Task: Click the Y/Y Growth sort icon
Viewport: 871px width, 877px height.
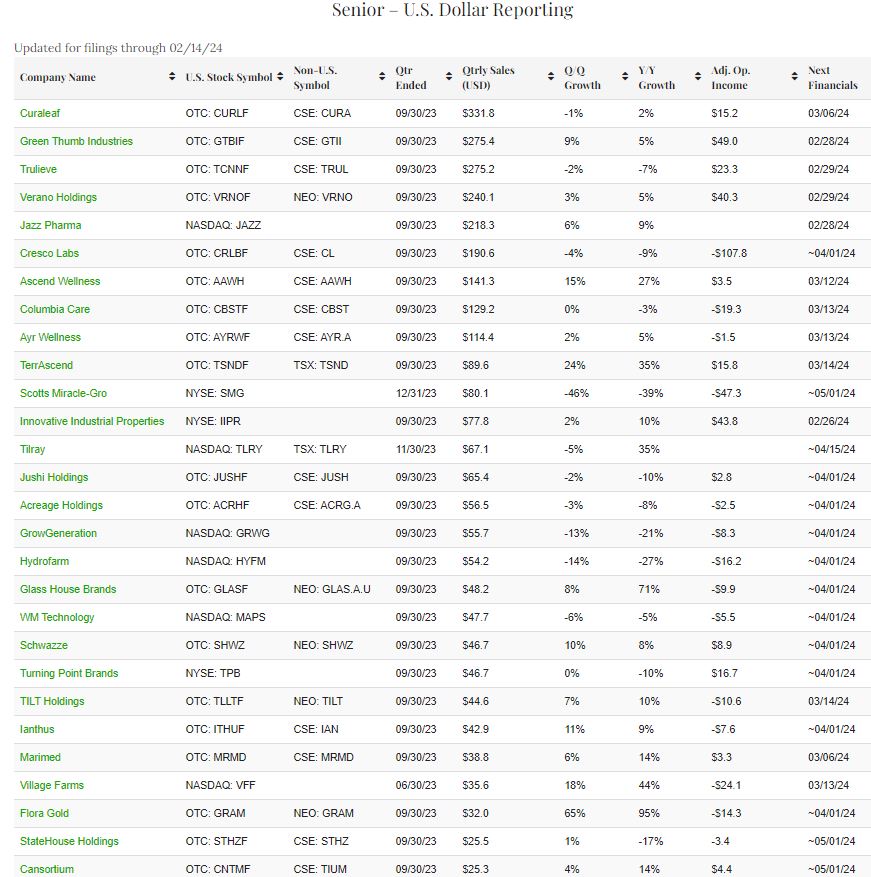Action: point(698,78)
